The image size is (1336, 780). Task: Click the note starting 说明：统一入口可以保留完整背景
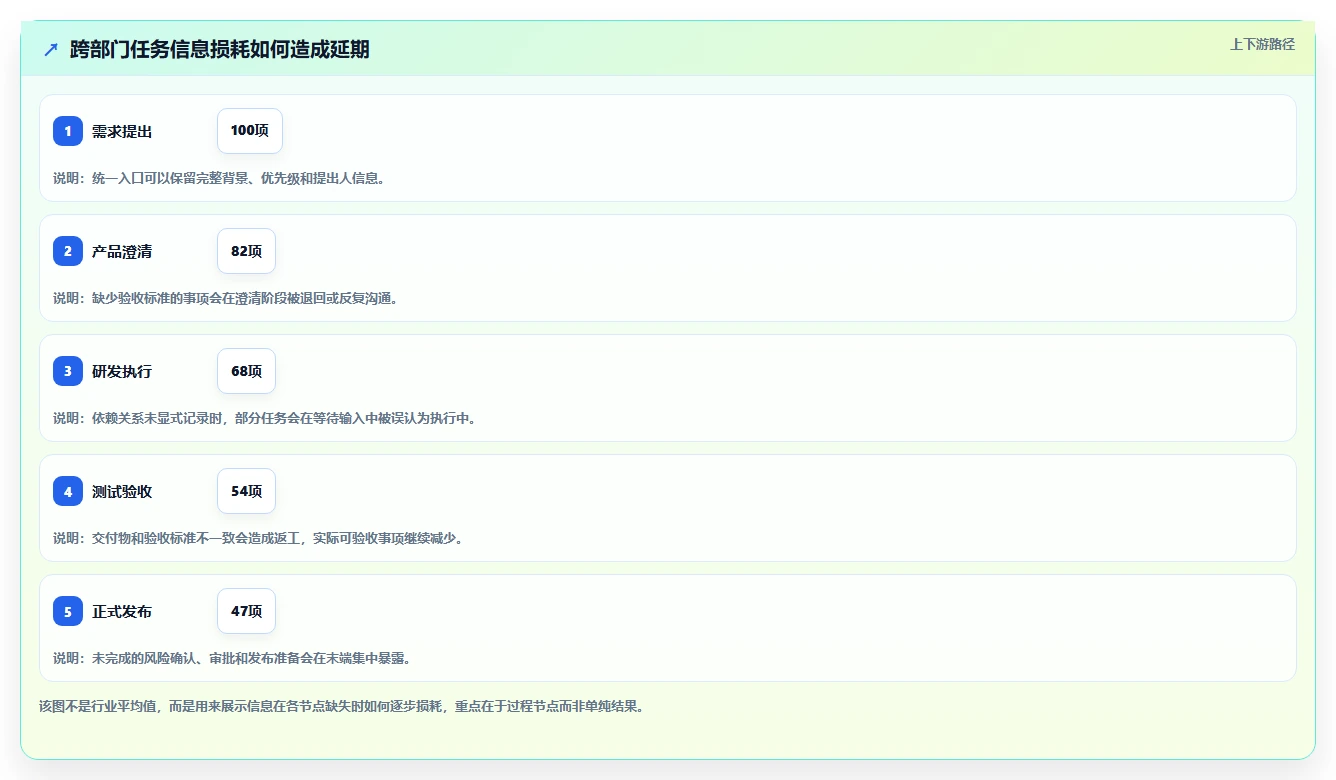point(219,178)
